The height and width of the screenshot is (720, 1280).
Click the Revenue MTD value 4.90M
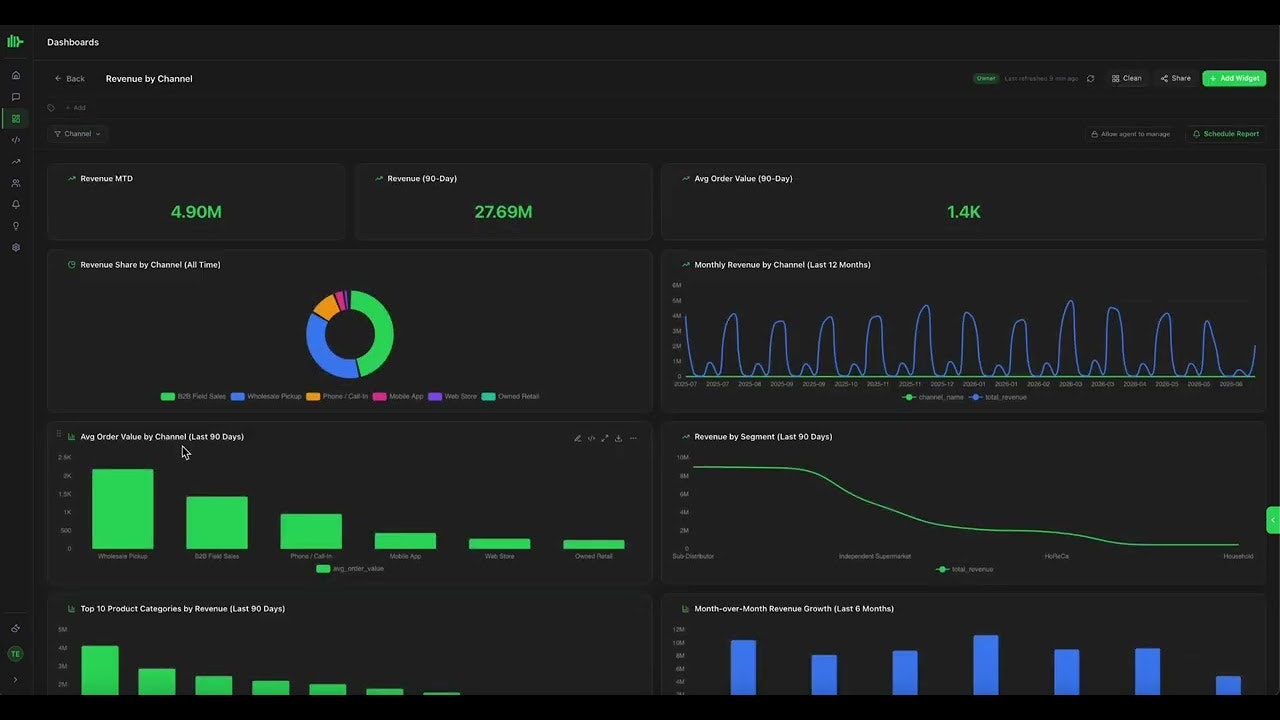196,212
